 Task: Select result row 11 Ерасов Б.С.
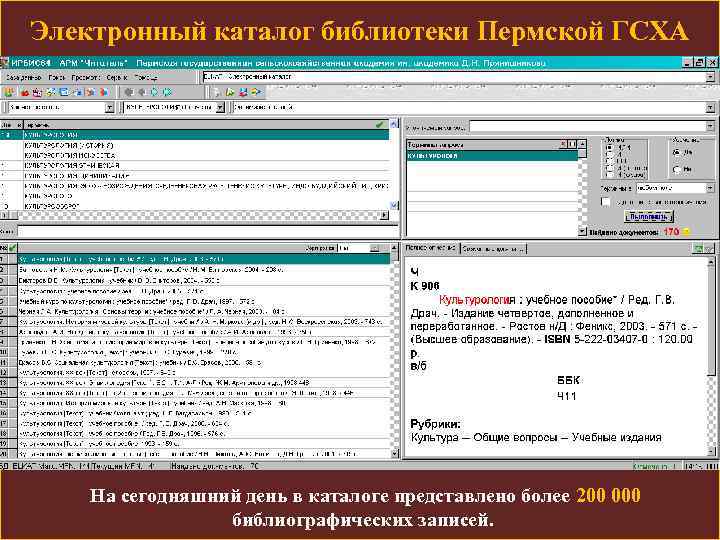click(204, 362)
